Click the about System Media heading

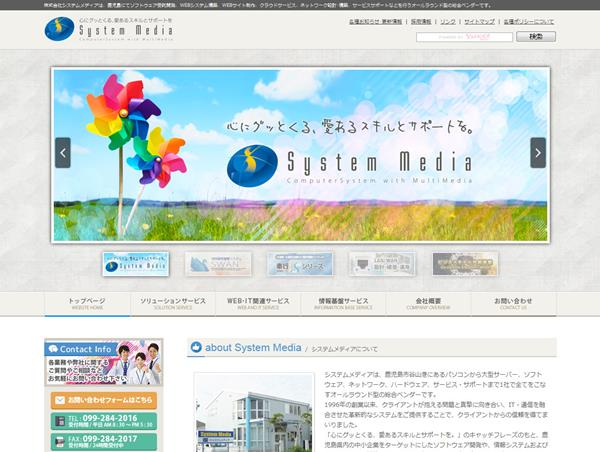tap(253, 348)
